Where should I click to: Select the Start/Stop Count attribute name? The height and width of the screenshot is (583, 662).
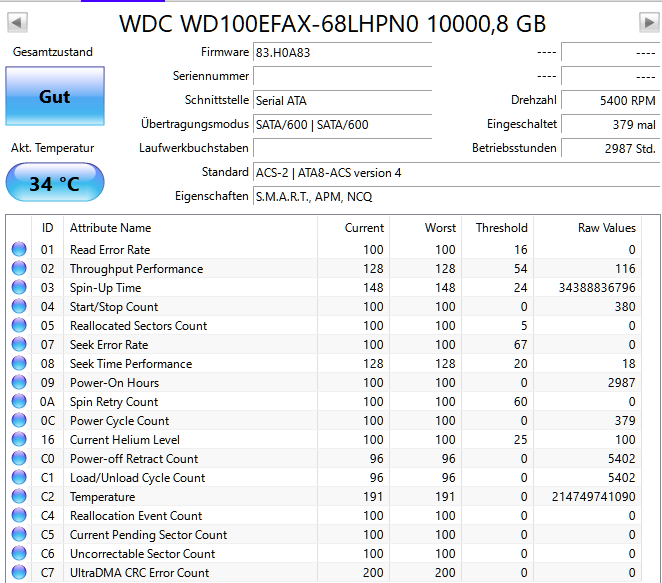[114, 307]
